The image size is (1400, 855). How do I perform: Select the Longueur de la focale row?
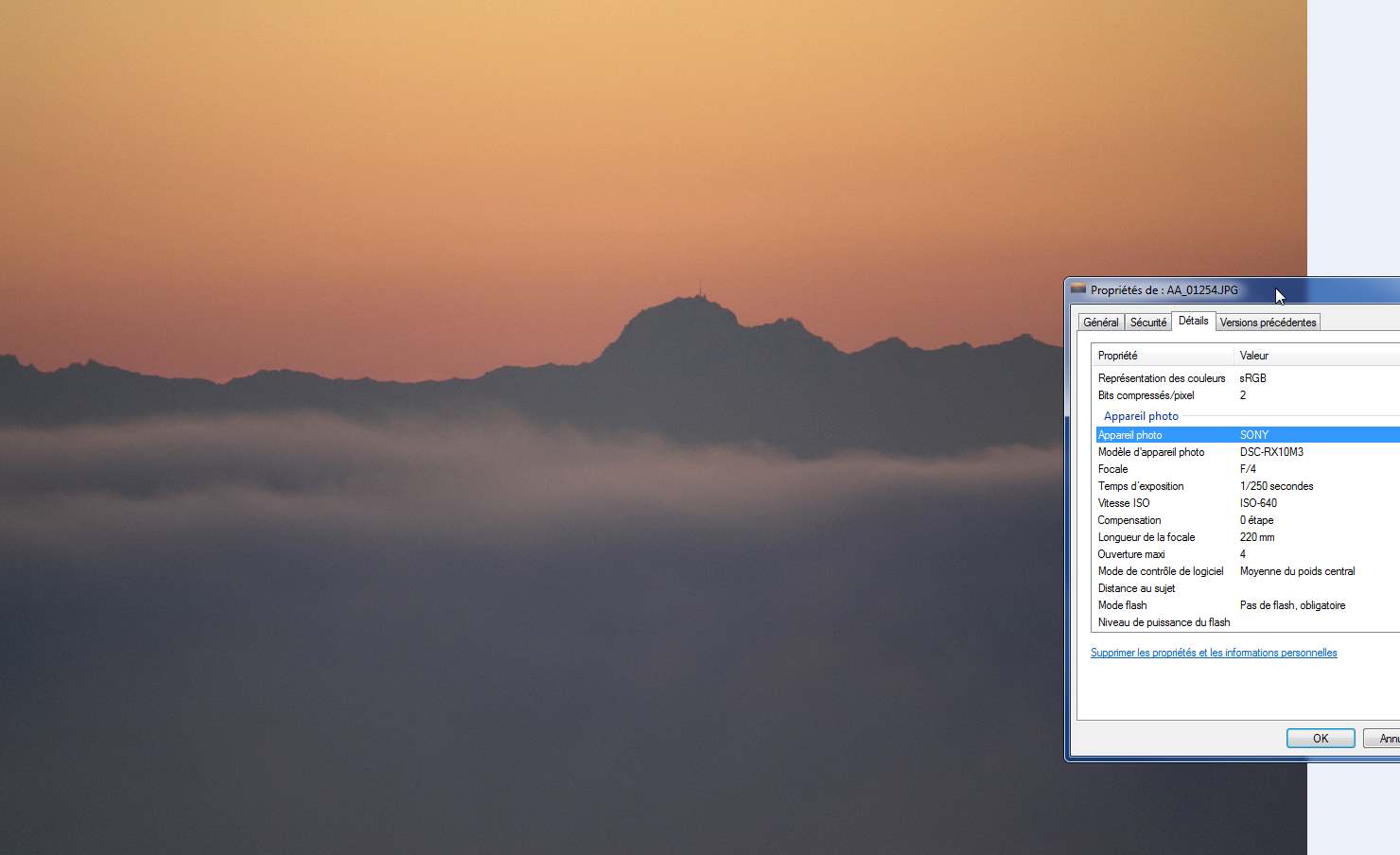[x=1248, y=537]
